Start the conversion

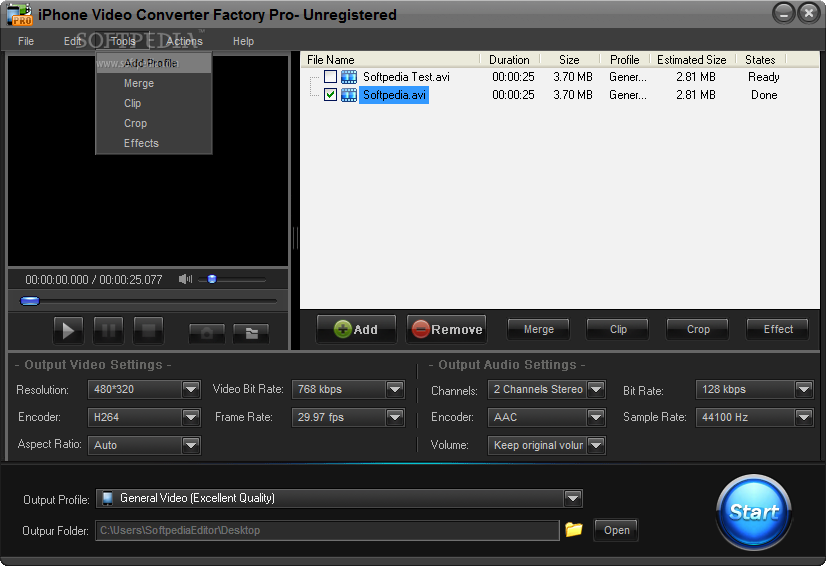click(754, 512)
